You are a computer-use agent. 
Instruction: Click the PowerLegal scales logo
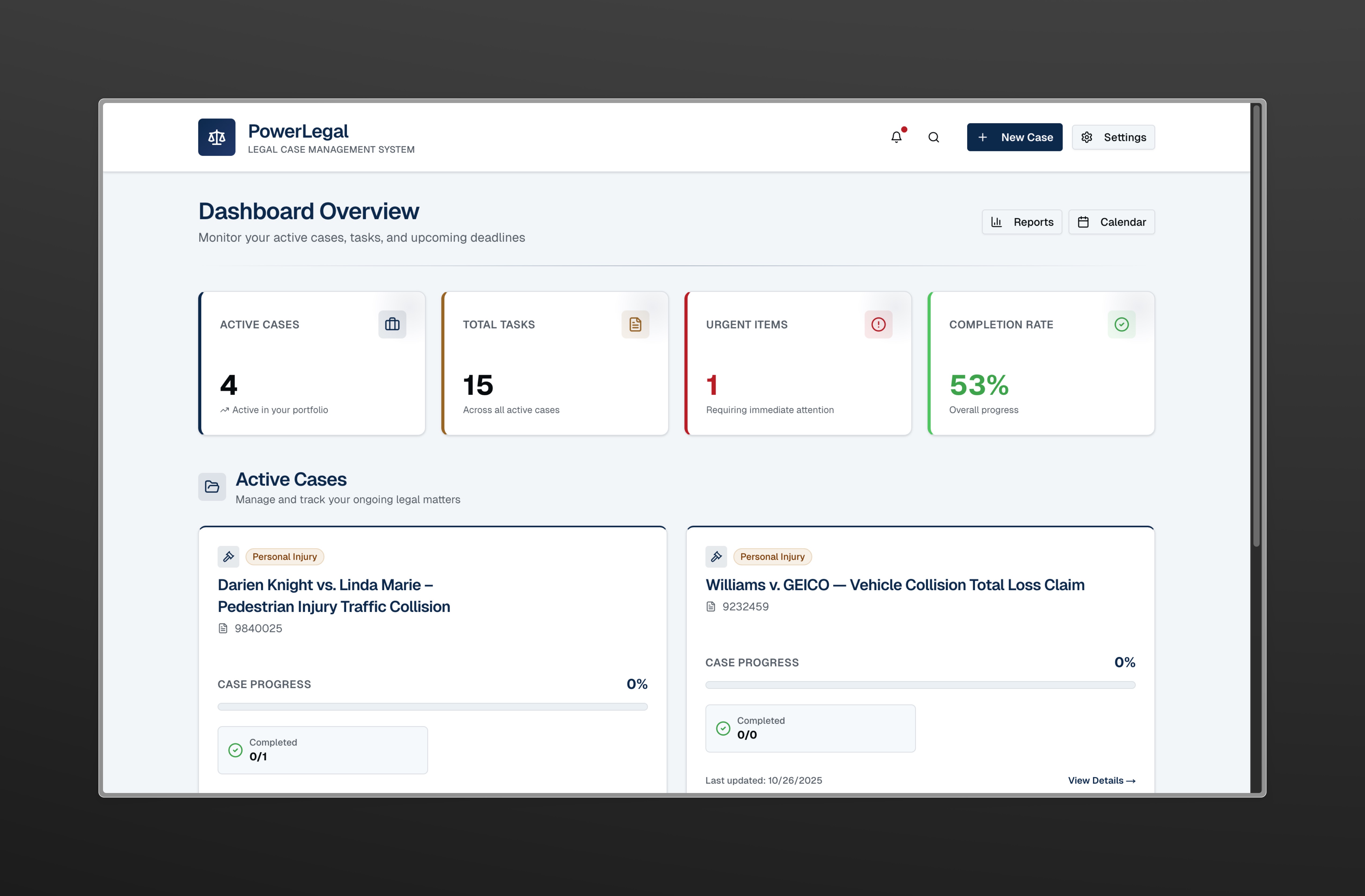point(217,137)
